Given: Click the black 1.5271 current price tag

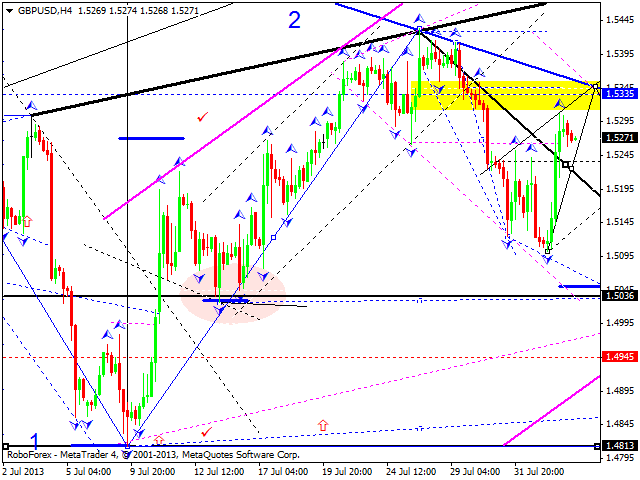Looking at the screenshot, I should pyautogui.click(x=620, y=138).
